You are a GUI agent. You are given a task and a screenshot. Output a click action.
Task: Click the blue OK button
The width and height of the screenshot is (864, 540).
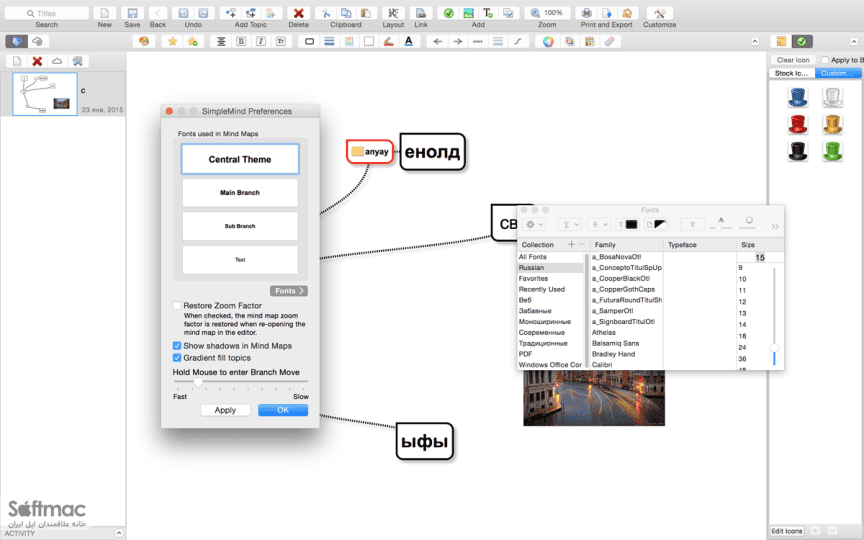click(283, 410)
